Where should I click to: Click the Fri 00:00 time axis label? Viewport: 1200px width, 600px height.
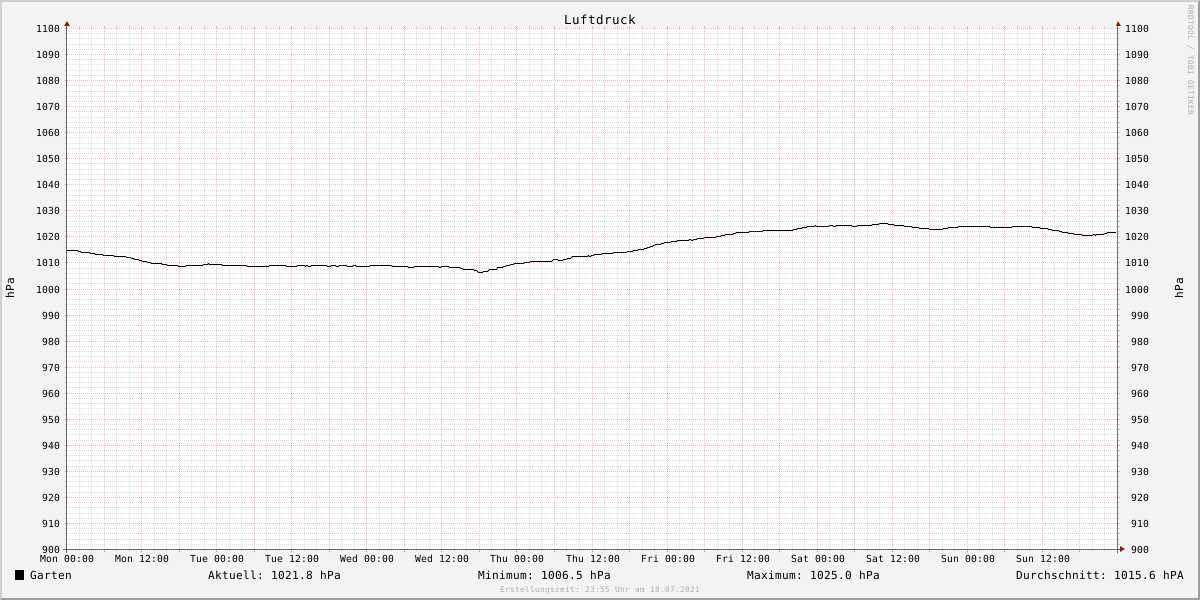click(x=668, y=559)
